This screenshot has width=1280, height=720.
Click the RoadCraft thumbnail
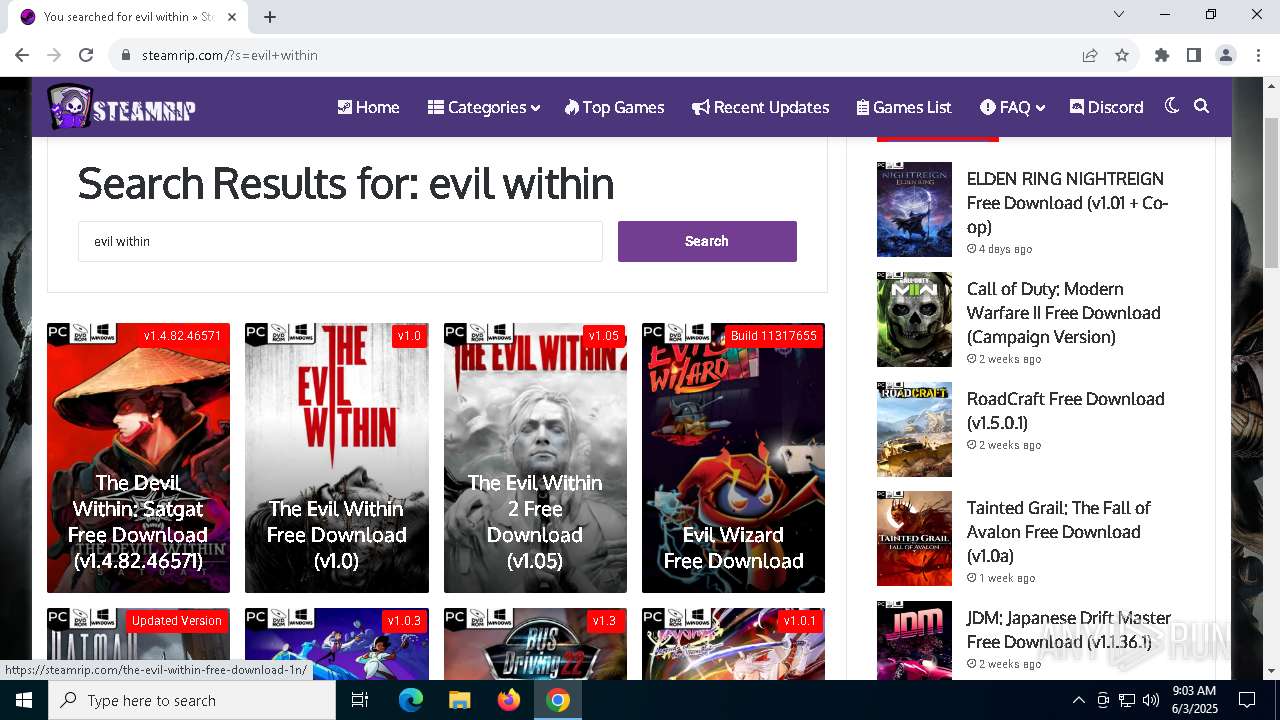pos(914,429)
